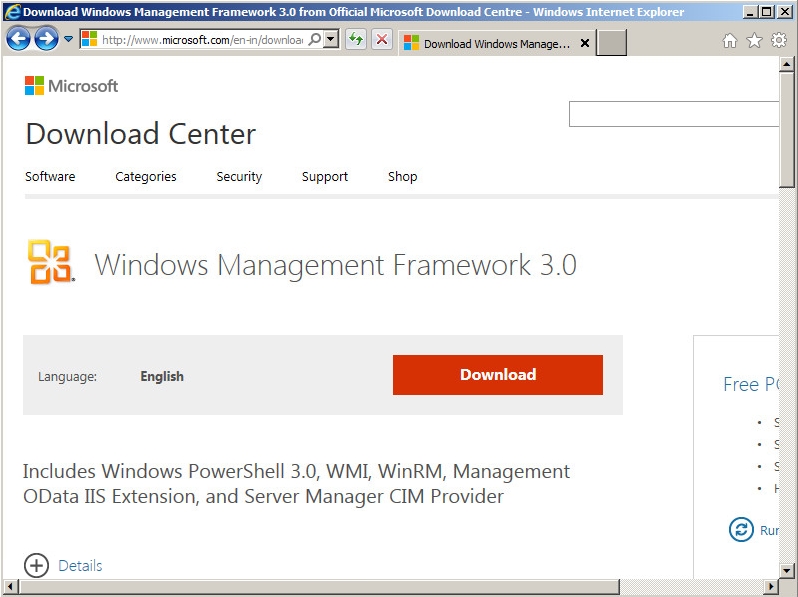Open the Tools gear icon
Screen dimensions: 798x597
[x=779, y=41]
